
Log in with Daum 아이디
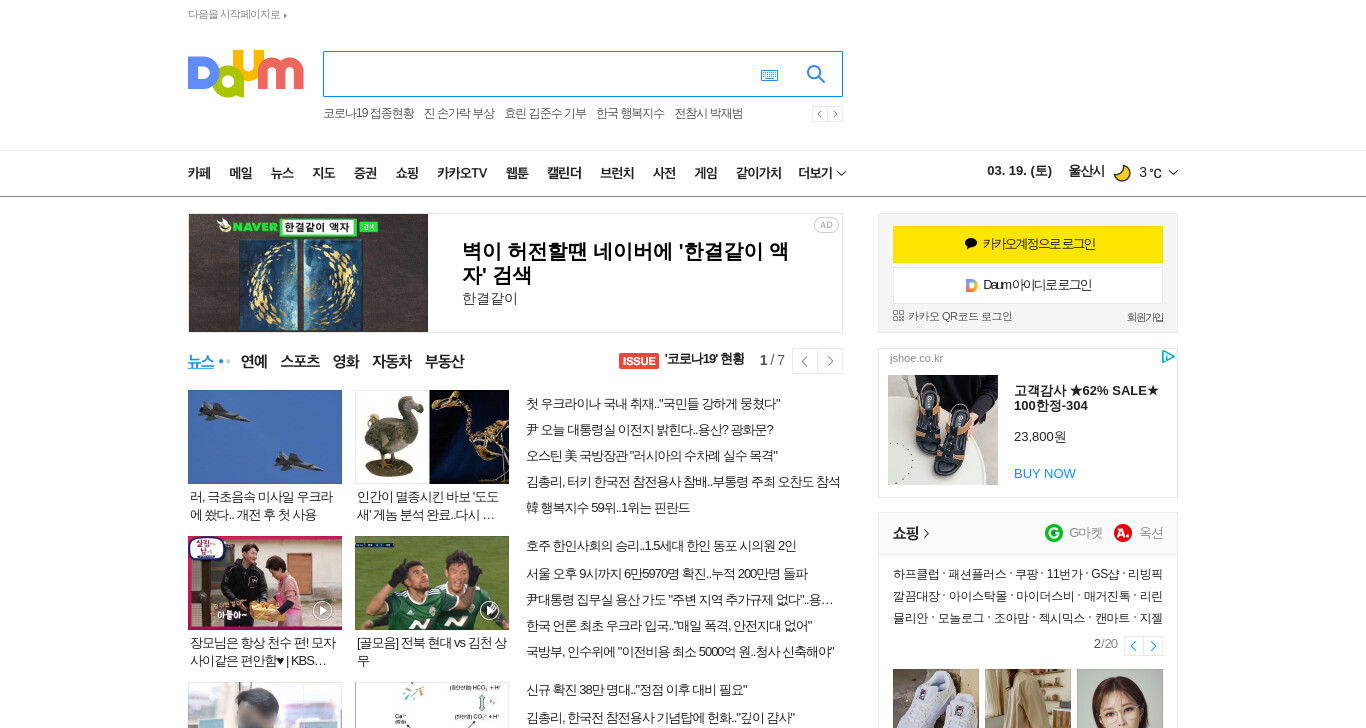click(1028, 285)
